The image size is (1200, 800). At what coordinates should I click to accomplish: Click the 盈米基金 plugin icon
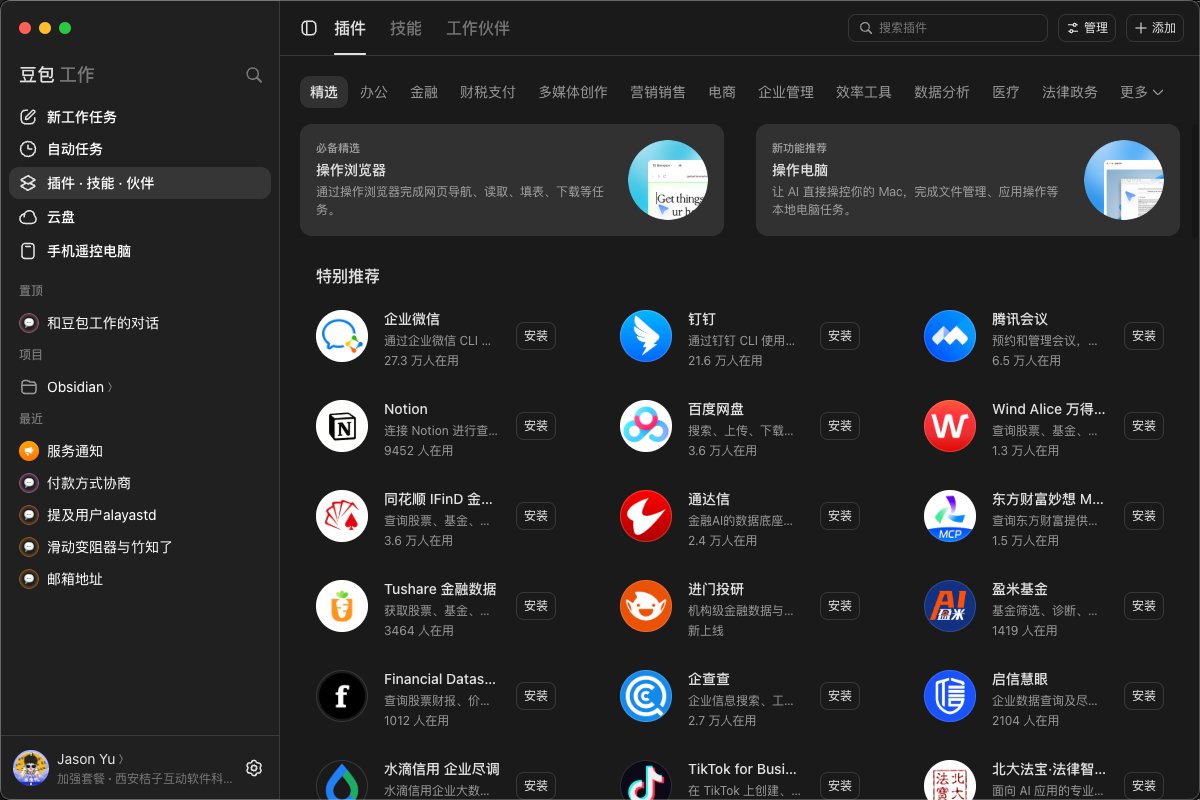[x=950, y=606]
